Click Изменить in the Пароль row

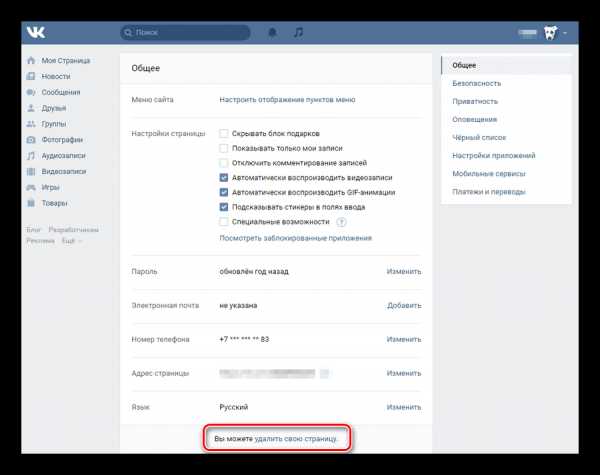pyautogui.click(x=404, y=271)
